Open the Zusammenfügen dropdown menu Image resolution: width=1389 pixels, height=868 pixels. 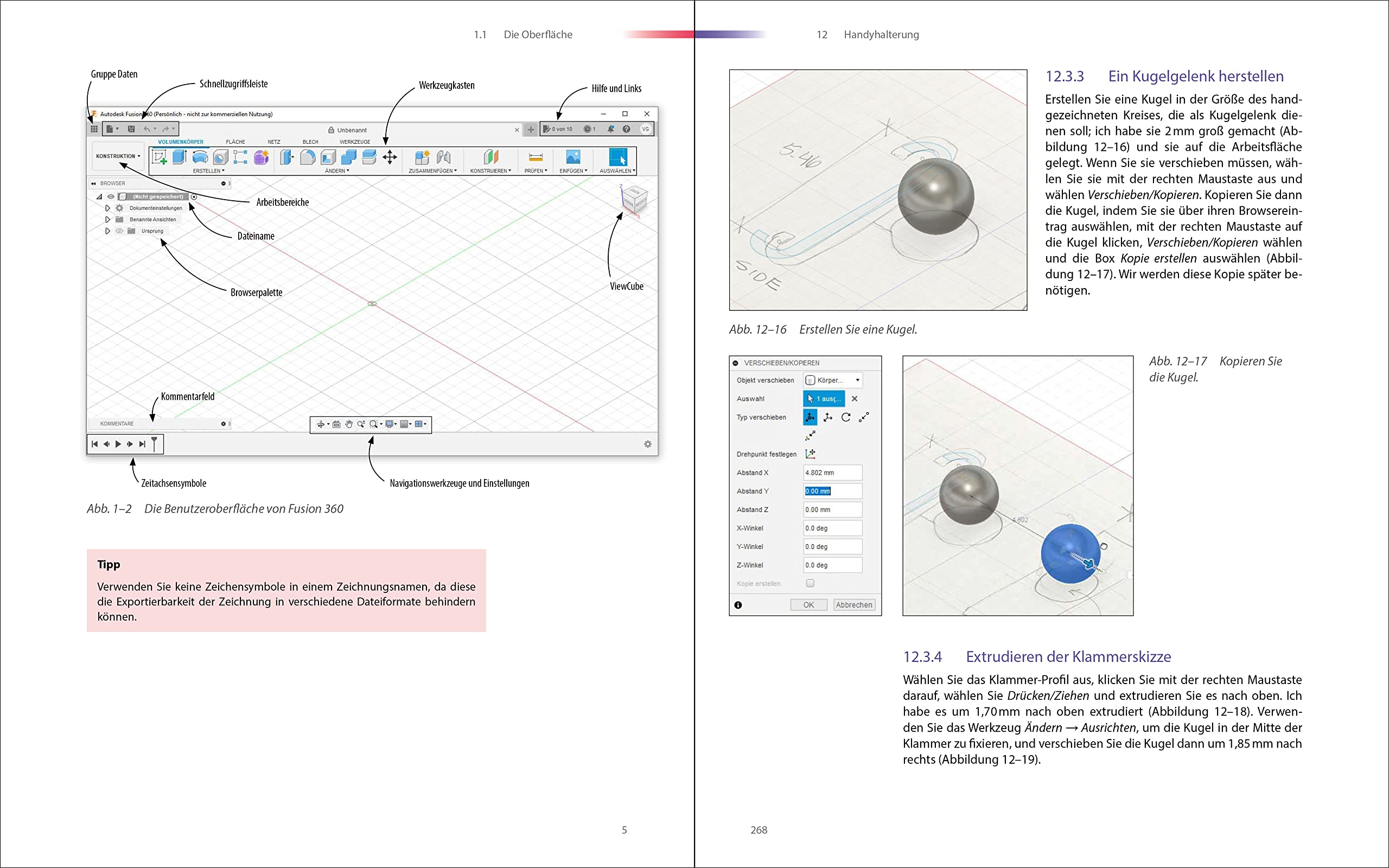point(433,171)
